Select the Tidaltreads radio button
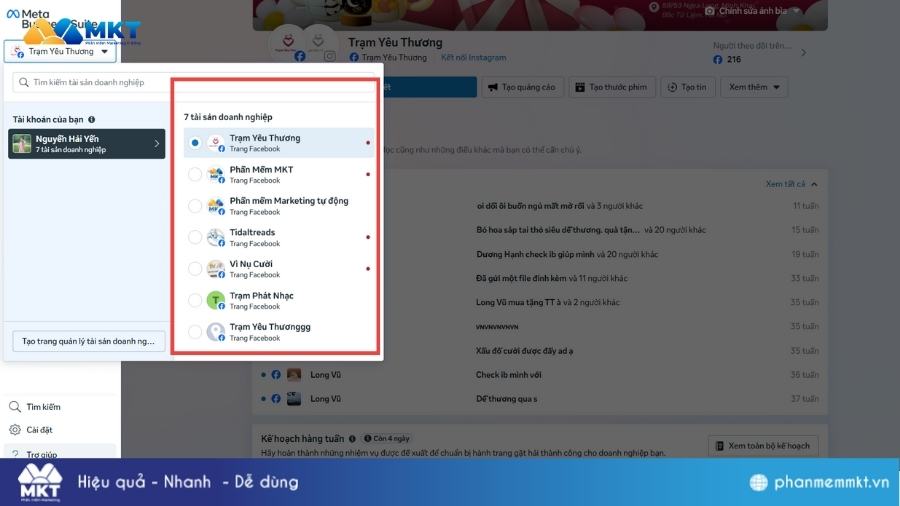Viewport: 900px width, 506px height. click(x=195, y=237)
